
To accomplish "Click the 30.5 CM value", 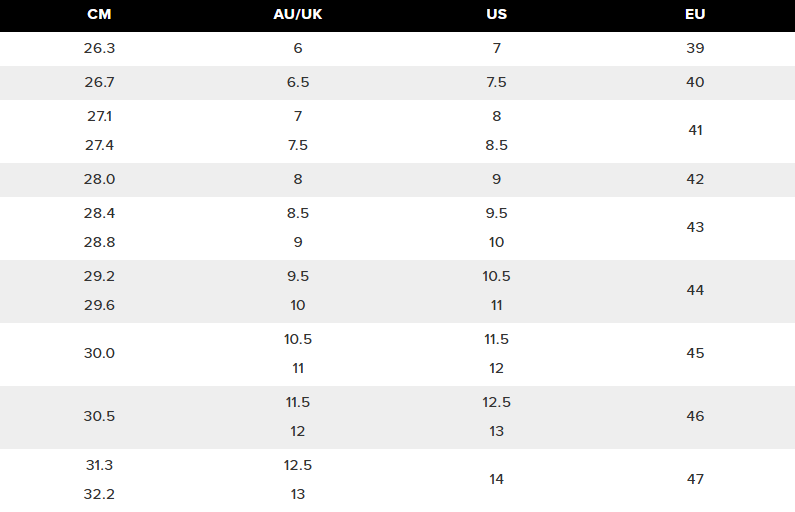I will tap(99, 416).
